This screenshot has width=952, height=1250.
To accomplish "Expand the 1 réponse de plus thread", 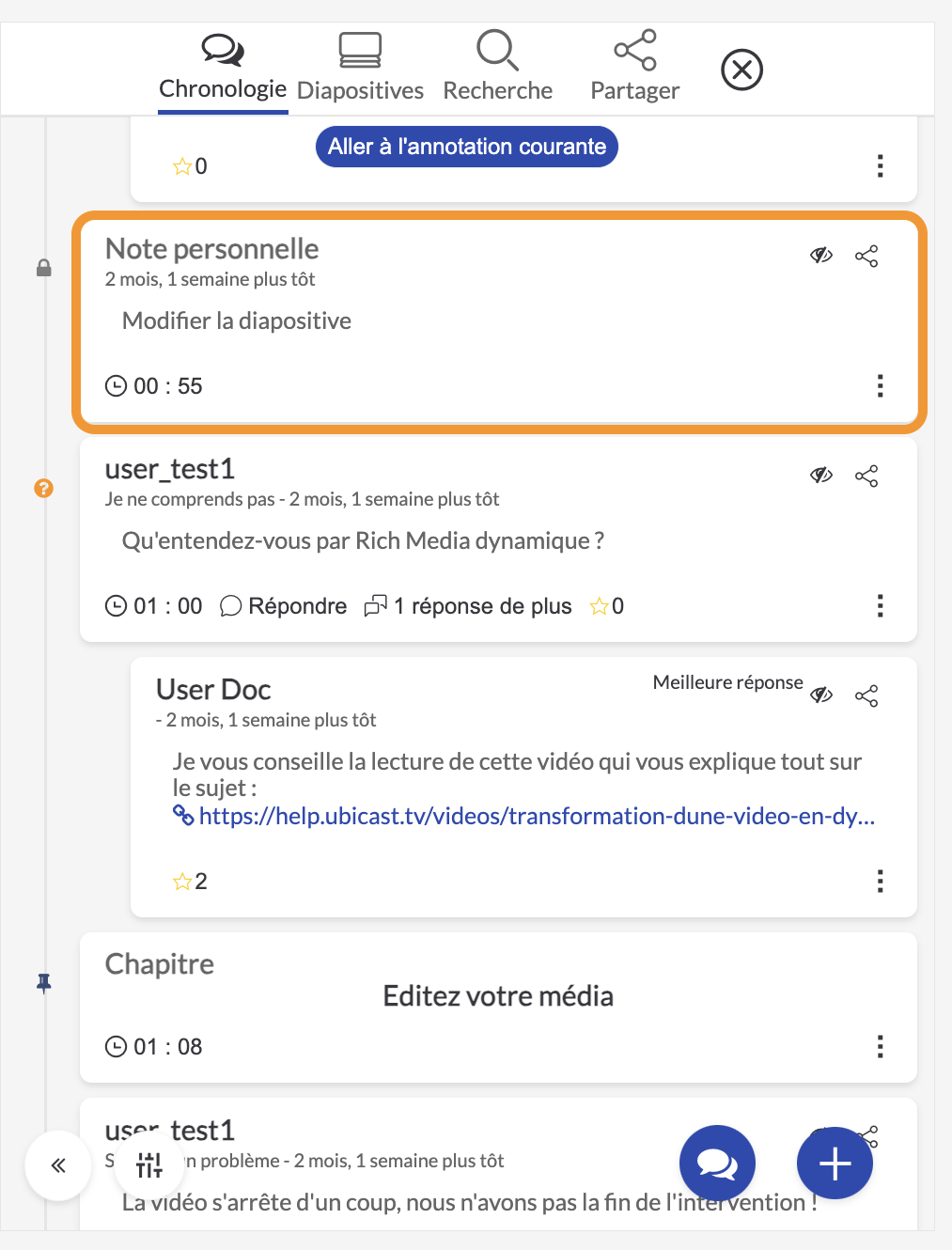I will click(468, 606).
